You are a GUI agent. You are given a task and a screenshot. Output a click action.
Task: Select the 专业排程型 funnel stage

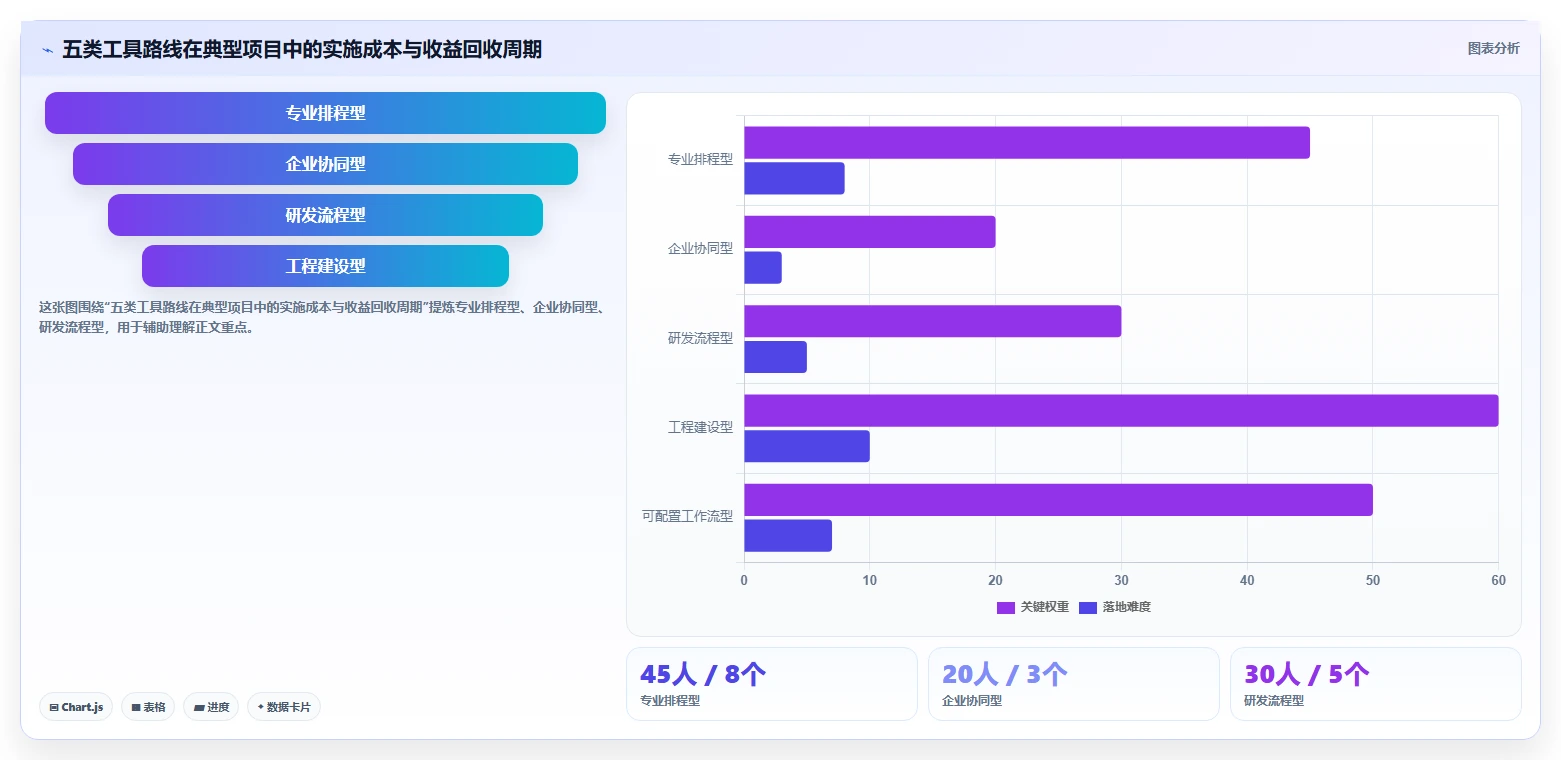tap(325, 113)
